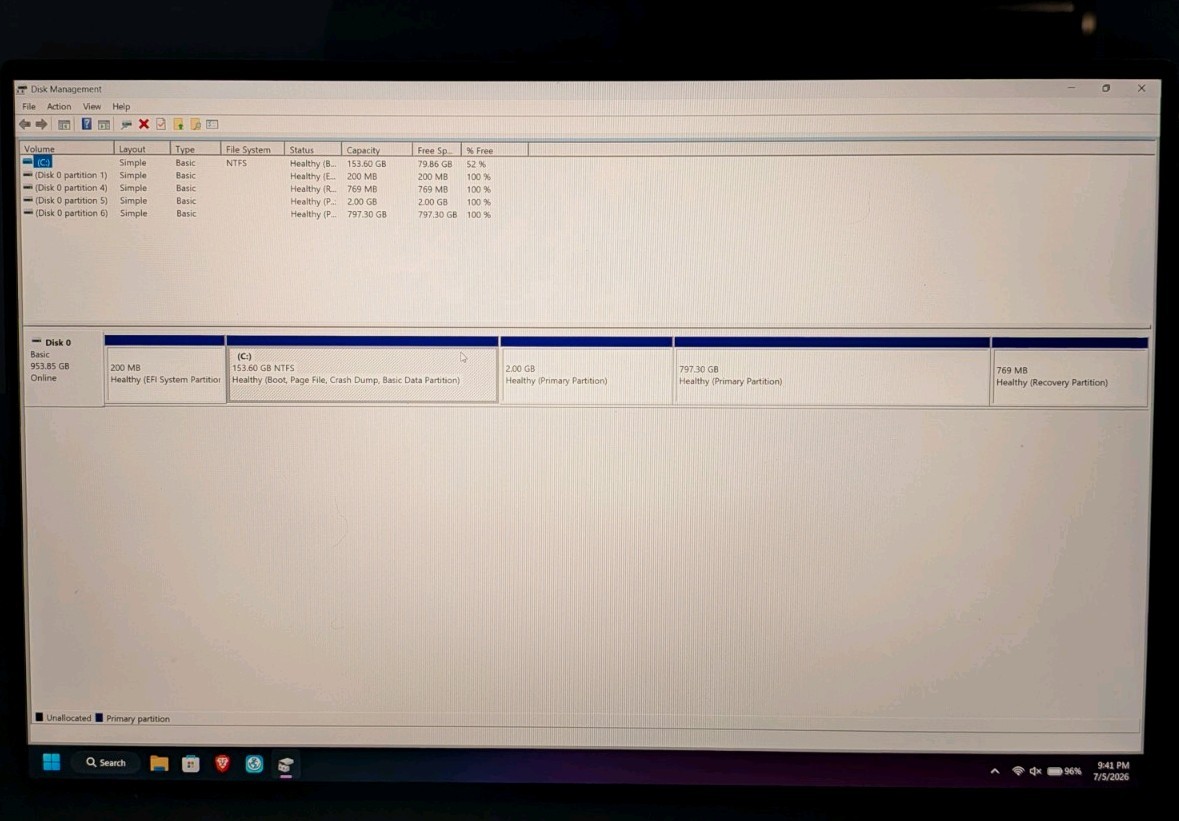Viewport: 1179px width, 821px height.
Task: Open Microsoft Store from the taskbar
Action: pos(191,764)
